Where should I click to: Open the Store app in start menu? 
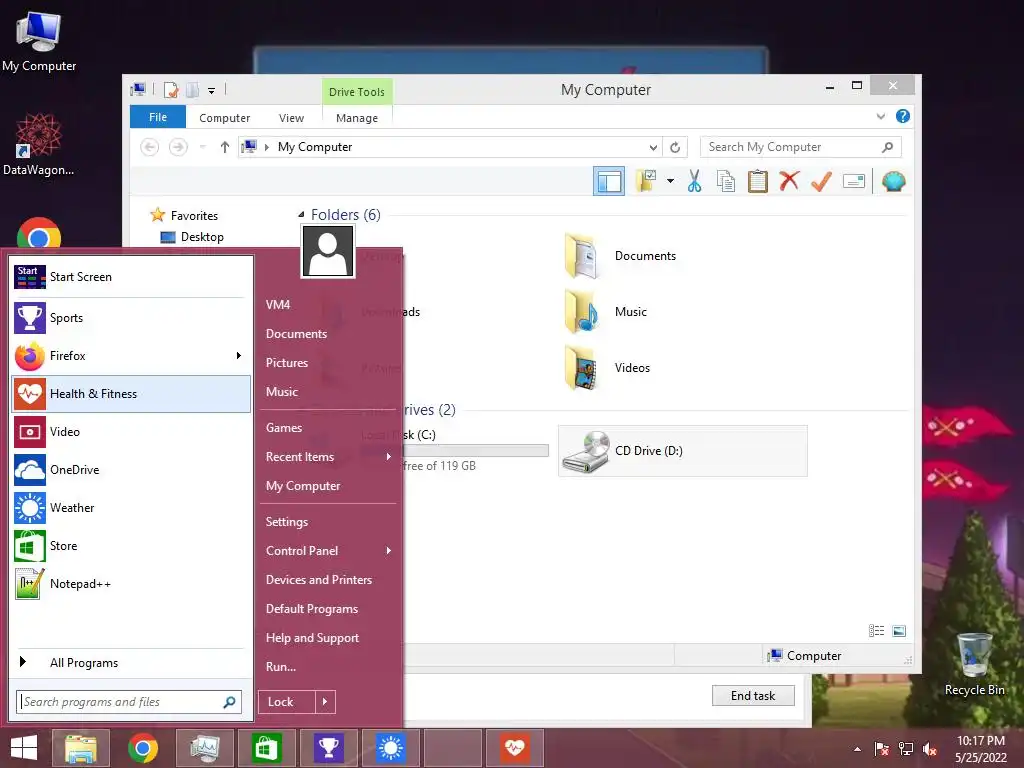tap(131, 545)
